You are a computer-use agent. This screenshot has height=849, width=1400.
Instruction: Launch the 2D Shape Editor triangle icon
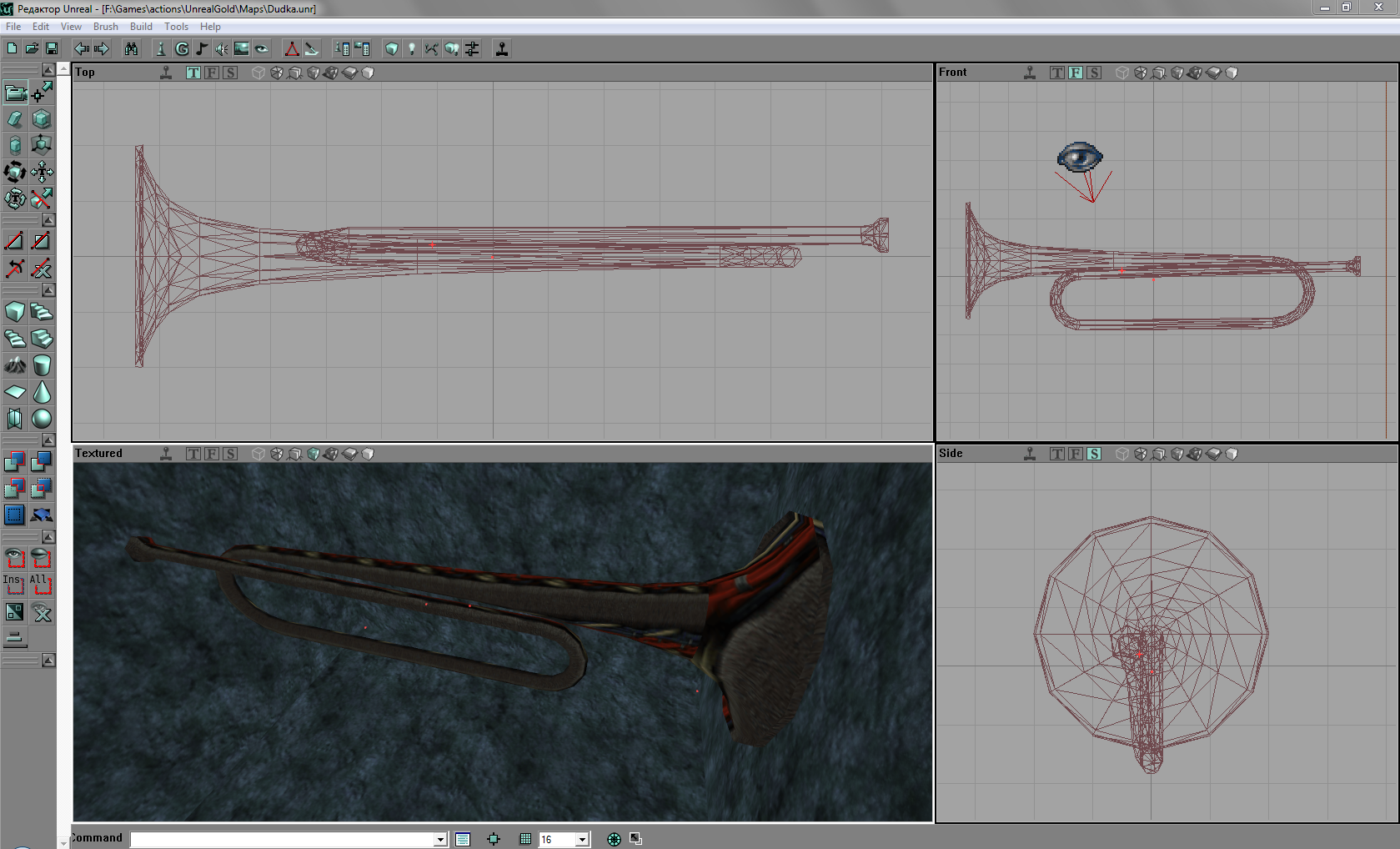pyautogui.click(x=292, y=49)
